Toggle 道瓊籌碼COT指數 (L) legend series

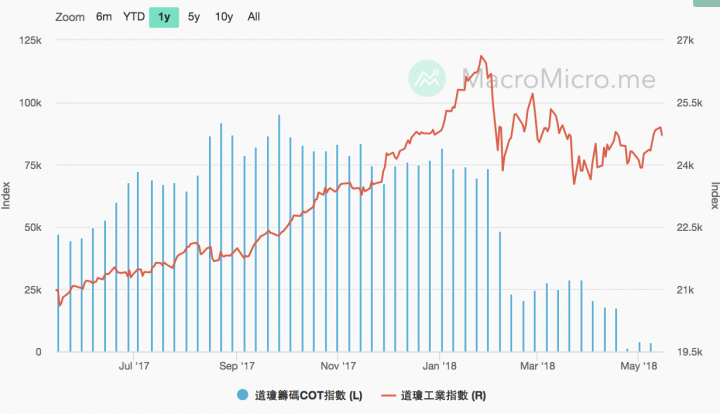pos(308,395)
